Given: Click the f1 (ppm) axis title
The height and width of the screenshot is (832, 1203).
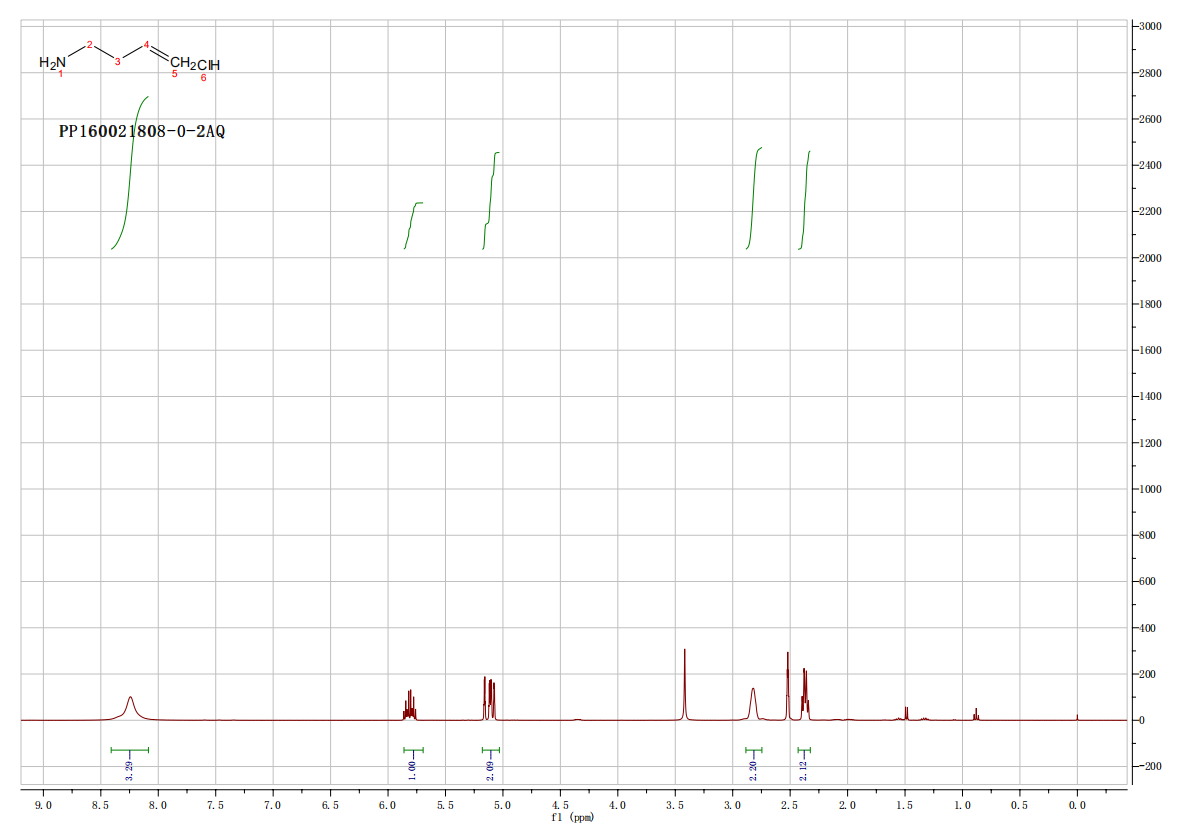Looking at the screenshot, I should point(572,818).
